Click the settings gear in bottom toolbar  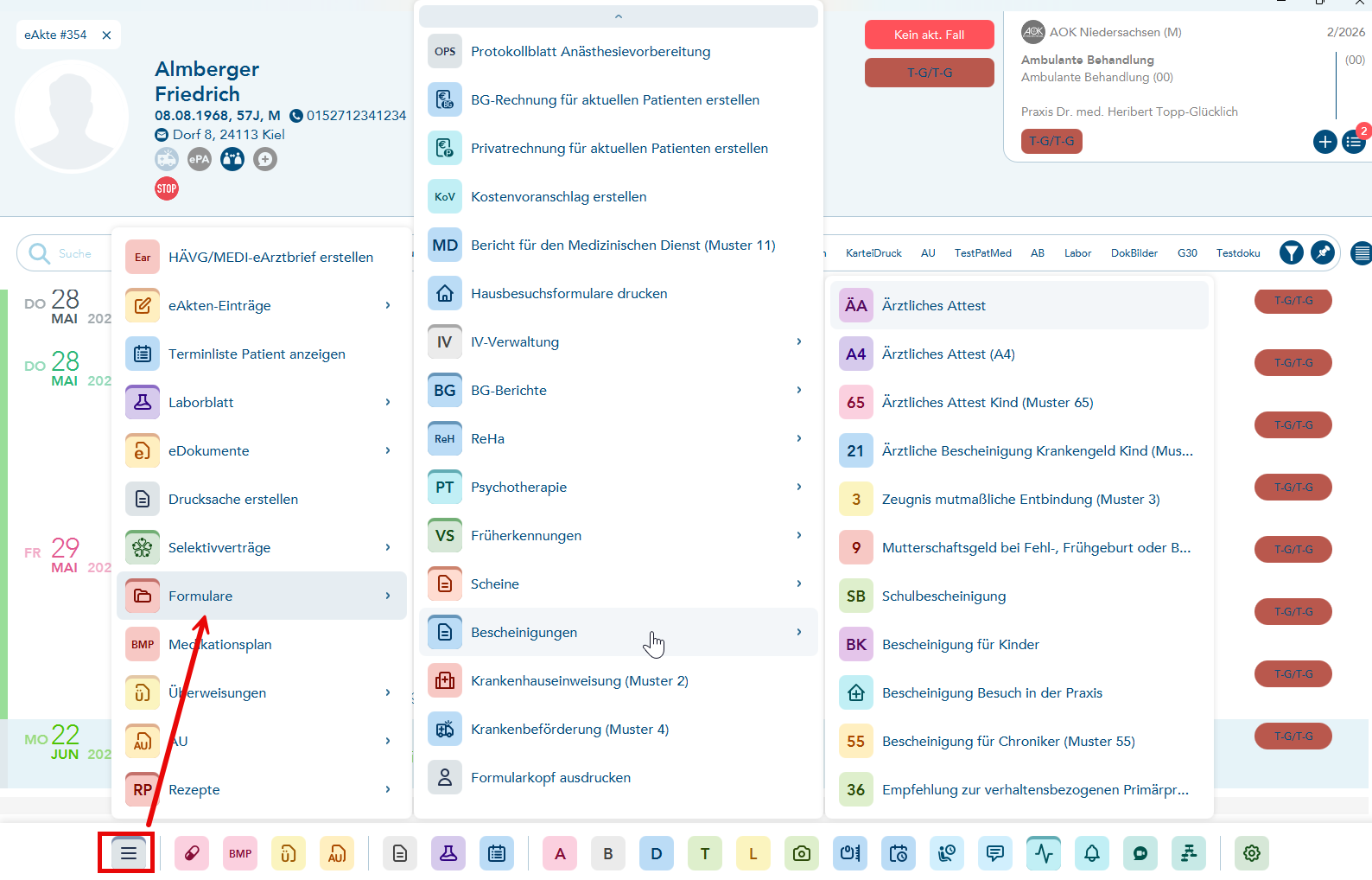click(1251, 854)
